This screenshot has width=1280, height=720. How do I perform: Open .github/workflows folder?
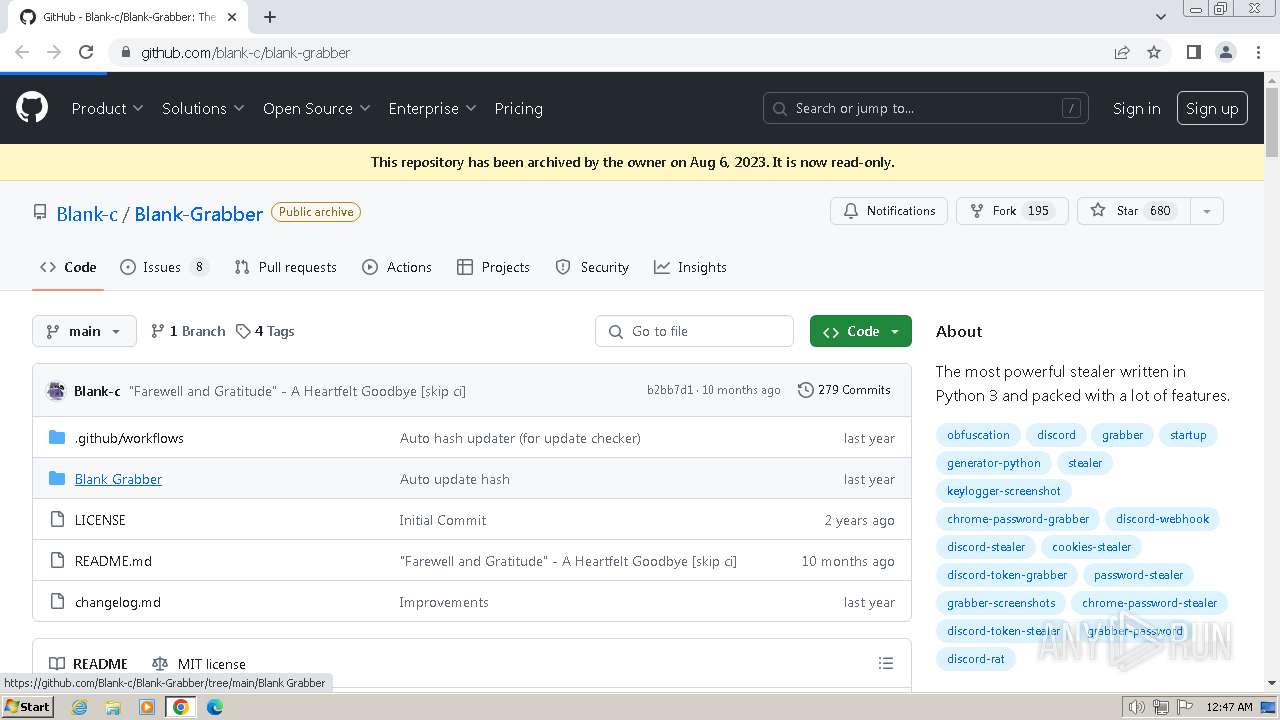point(129,438)
